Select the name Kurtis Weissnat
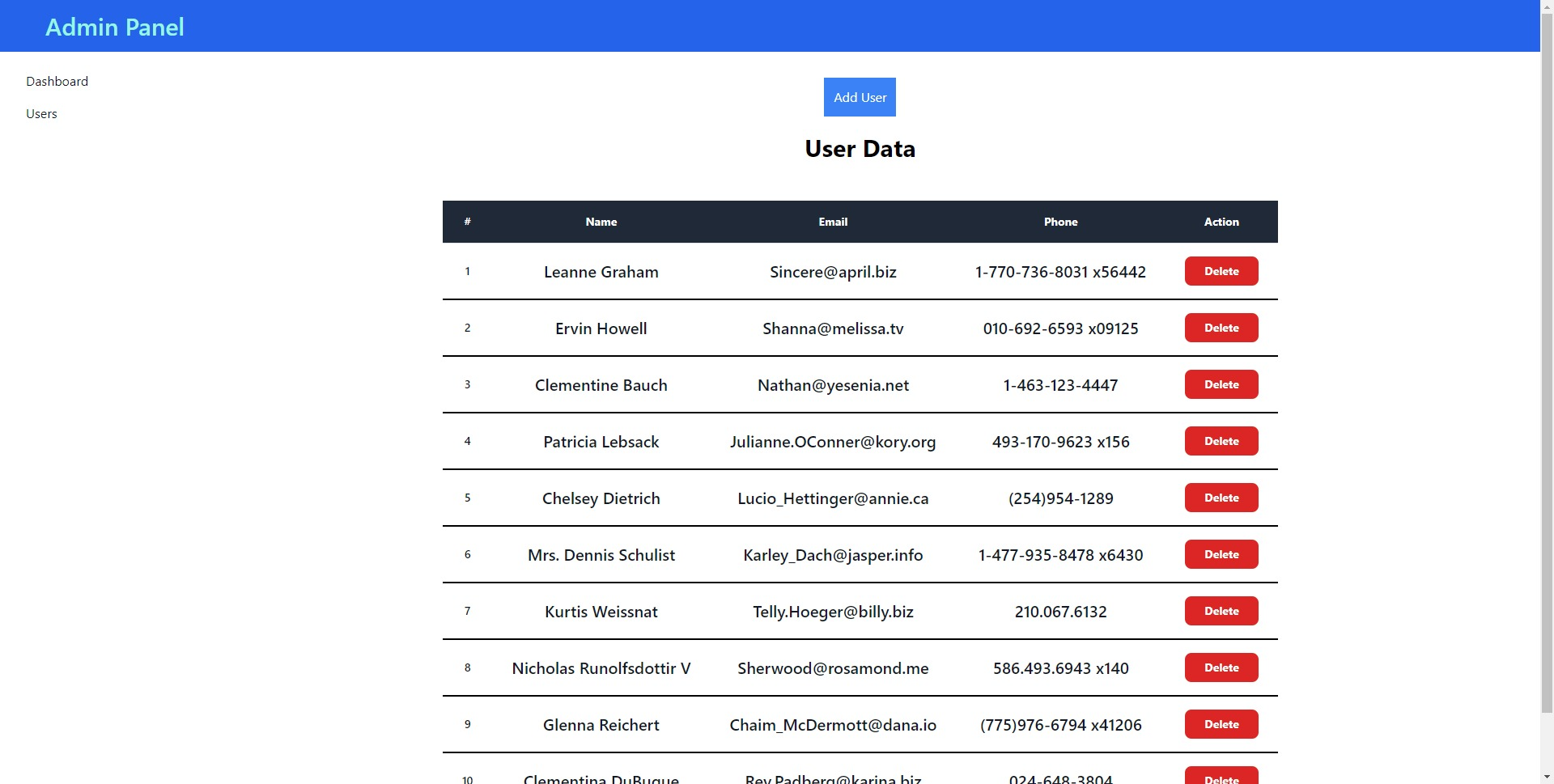This screenshot has height=784, width=1554. tap(601, 612)
